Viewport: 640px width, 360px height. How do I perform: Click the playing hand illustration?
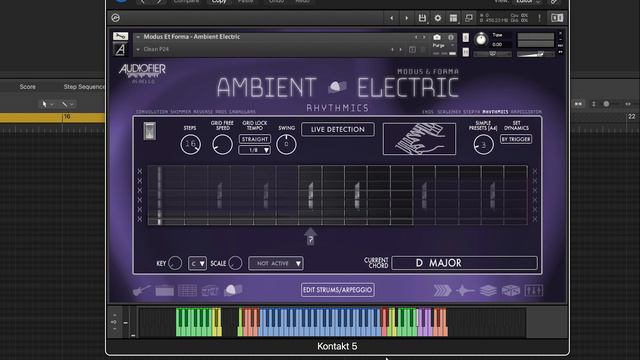(x=419, y=139)
